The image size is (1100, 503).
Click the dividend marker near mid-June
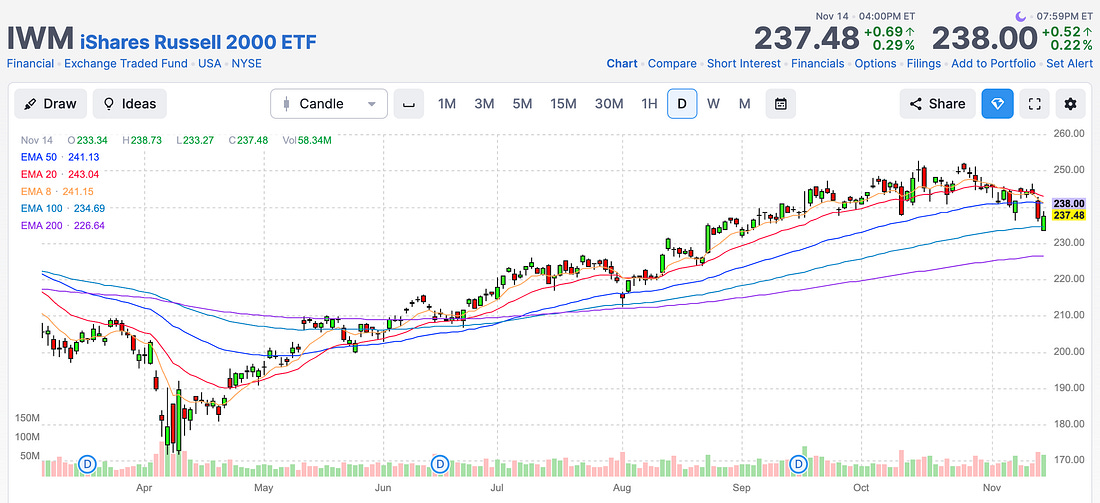tap(440, 464)
